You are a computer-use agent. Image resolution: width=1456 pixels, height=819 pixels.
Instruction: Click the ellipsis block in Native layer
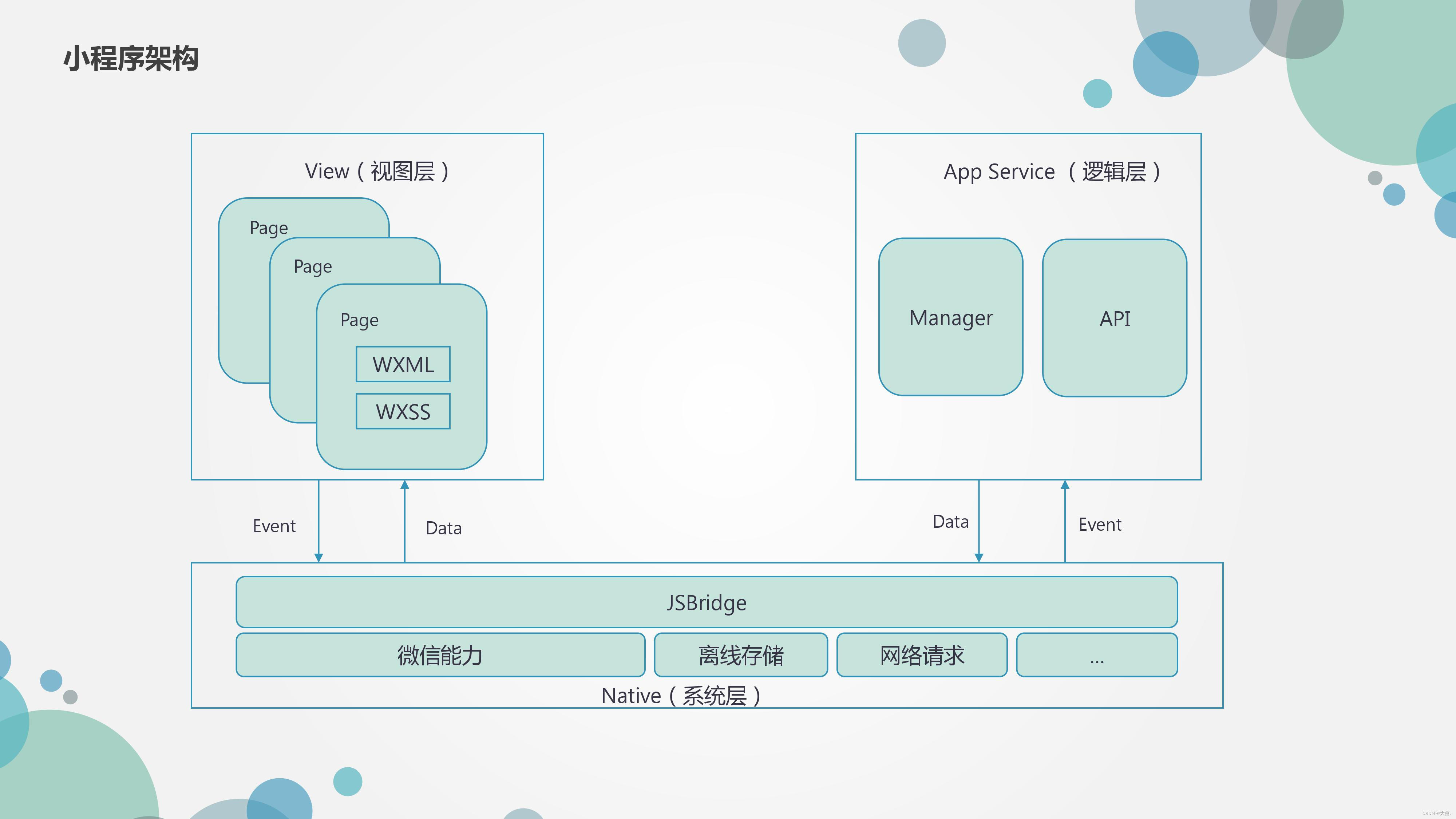pos(1096,655)
